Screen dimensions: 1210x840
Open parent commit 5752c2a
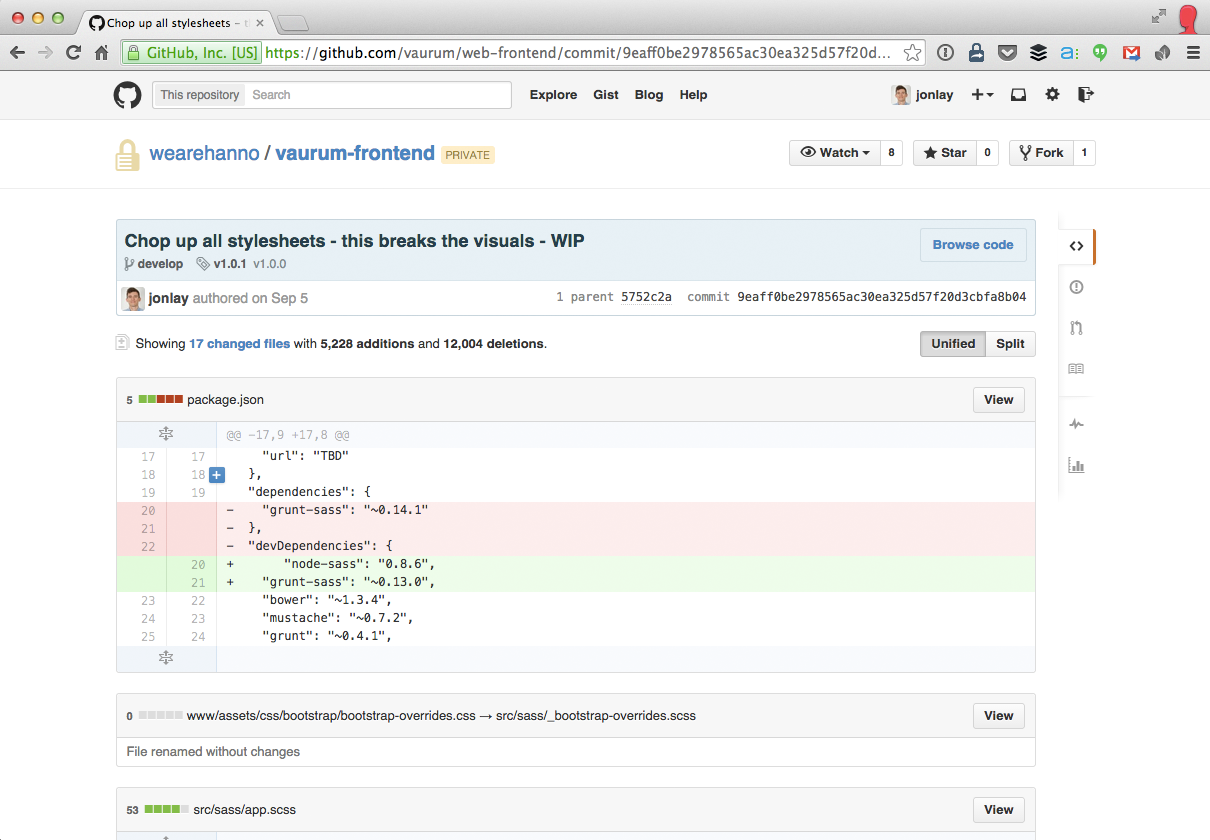646,298
